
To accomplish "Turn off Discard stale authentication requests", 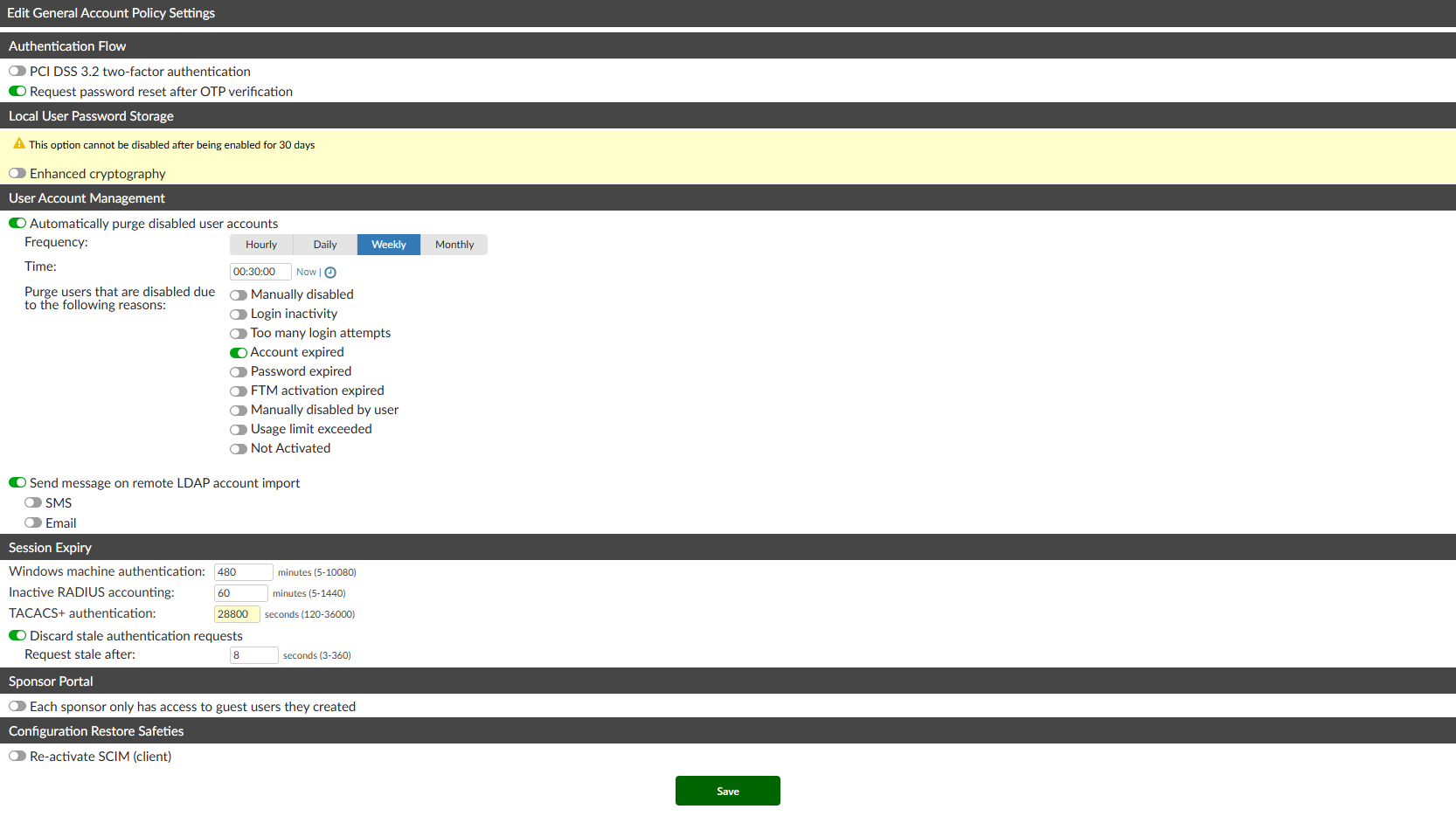I will [17, 636].
